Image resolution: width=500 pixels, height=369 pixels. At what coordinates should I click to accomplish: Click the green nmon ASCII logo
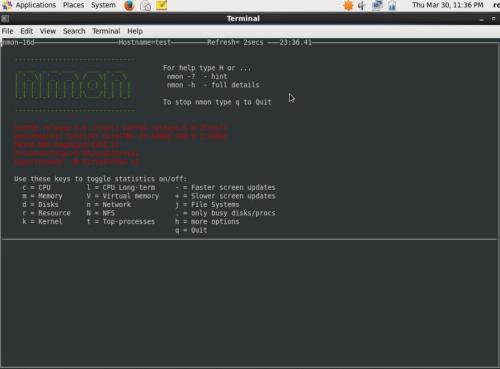click(74, 85)
